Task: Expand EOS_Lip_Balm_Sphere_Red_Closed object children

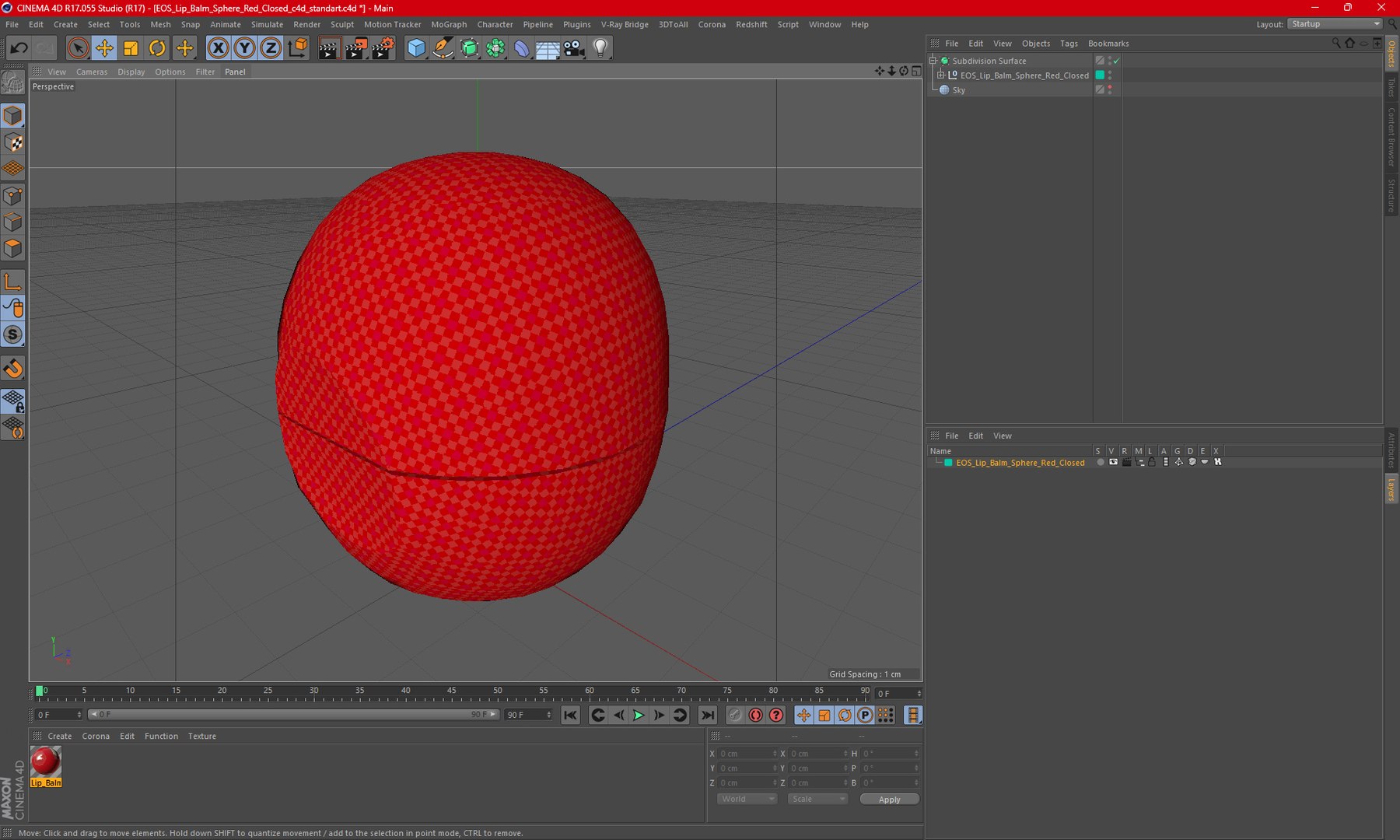Action: point(940,75)
